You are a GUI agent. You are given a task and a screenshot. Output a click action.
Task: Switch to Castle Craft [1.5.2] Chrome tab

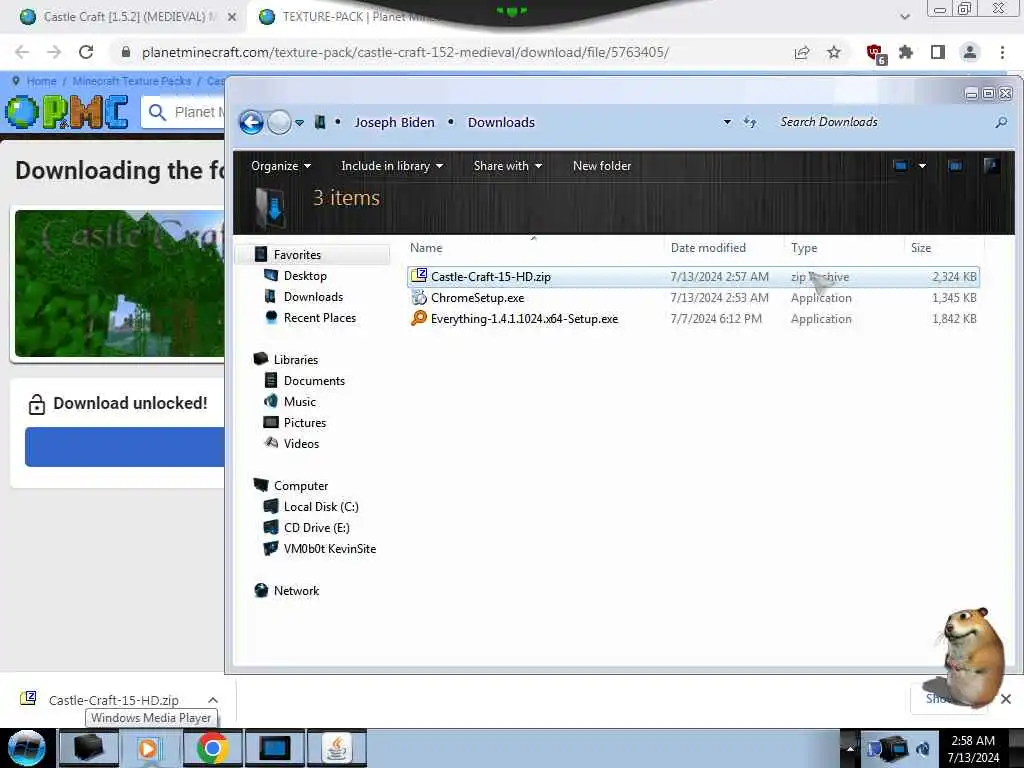124,17
